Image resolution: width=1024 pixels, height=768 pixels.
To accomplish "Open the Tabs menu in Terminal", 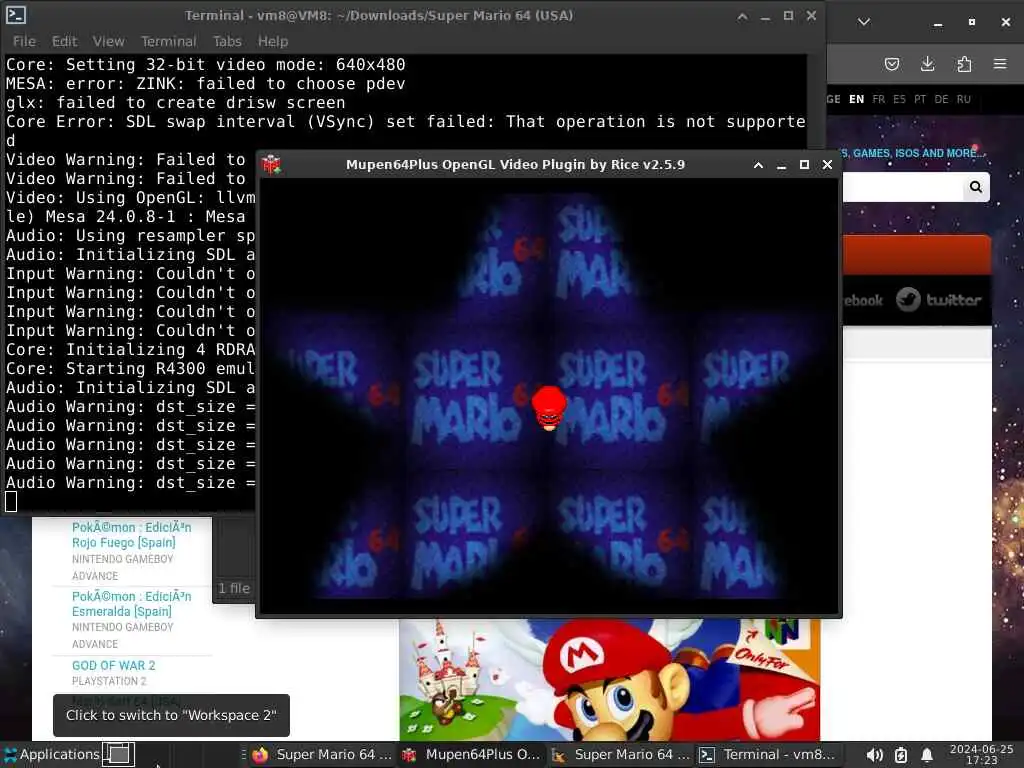I will click(227, 41).
